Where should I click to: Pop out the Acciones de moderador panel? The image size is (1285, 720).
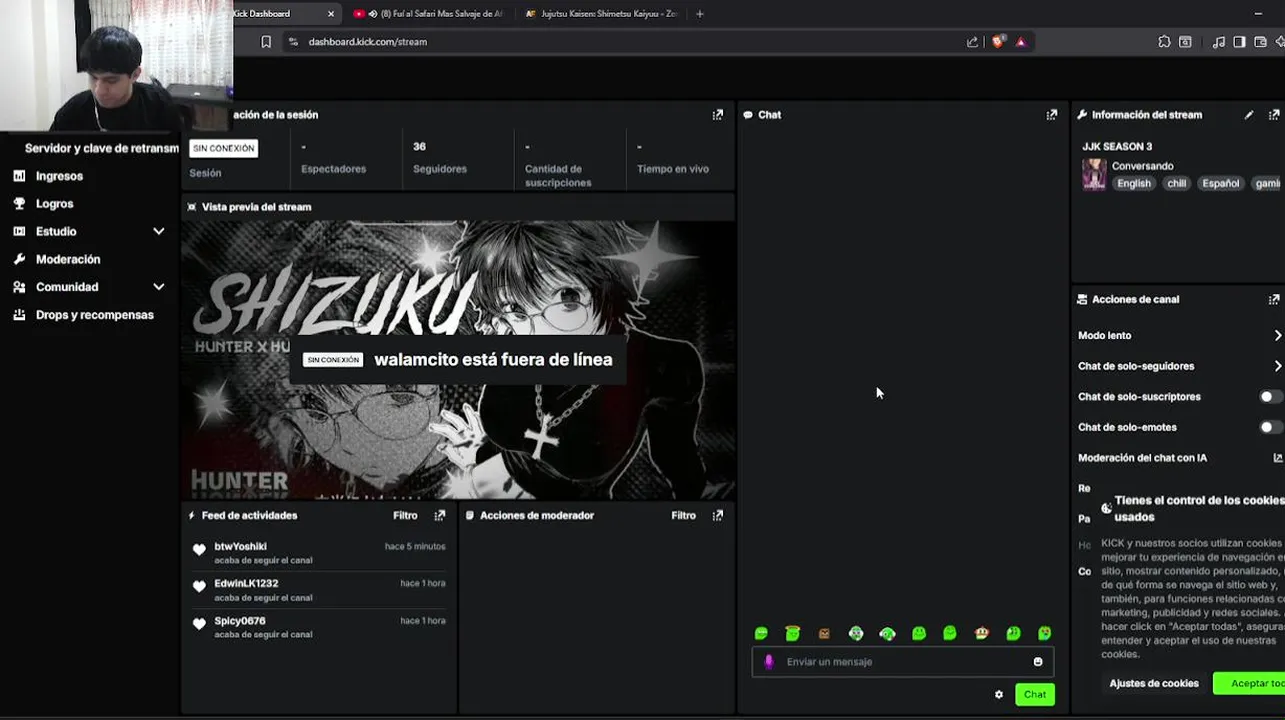(717, 516)
